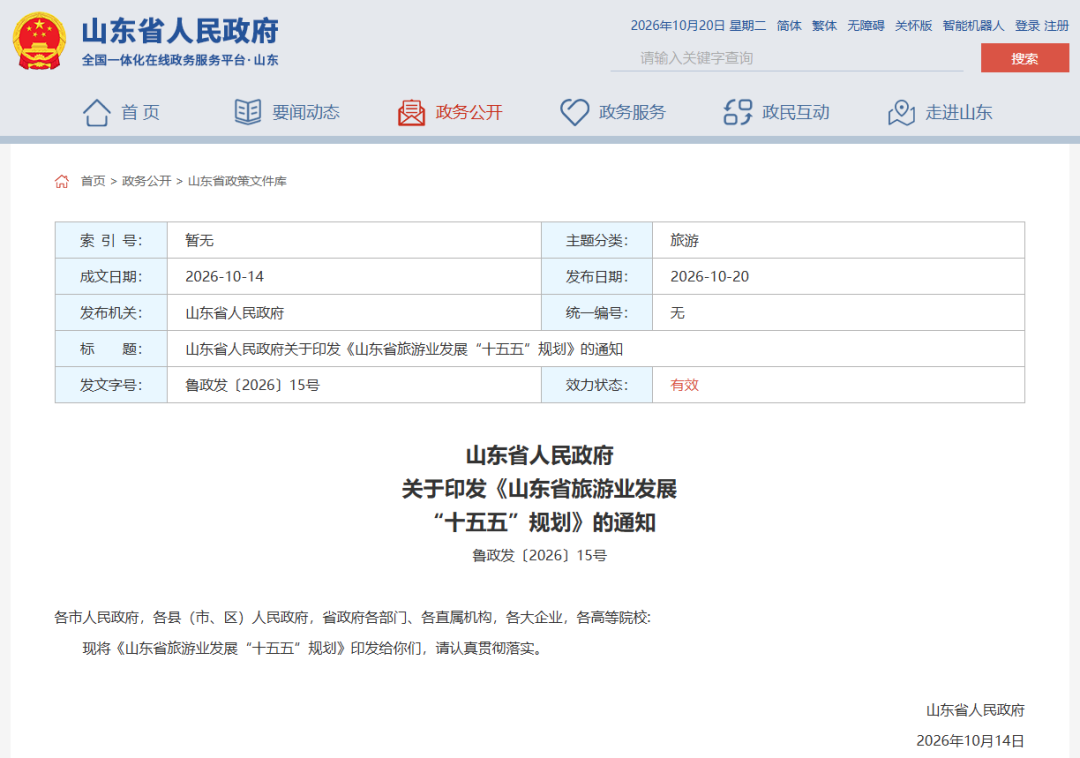Click 首页 in the breadcrumb
Screen dimensions: 1080x758
tap(93, 181)
